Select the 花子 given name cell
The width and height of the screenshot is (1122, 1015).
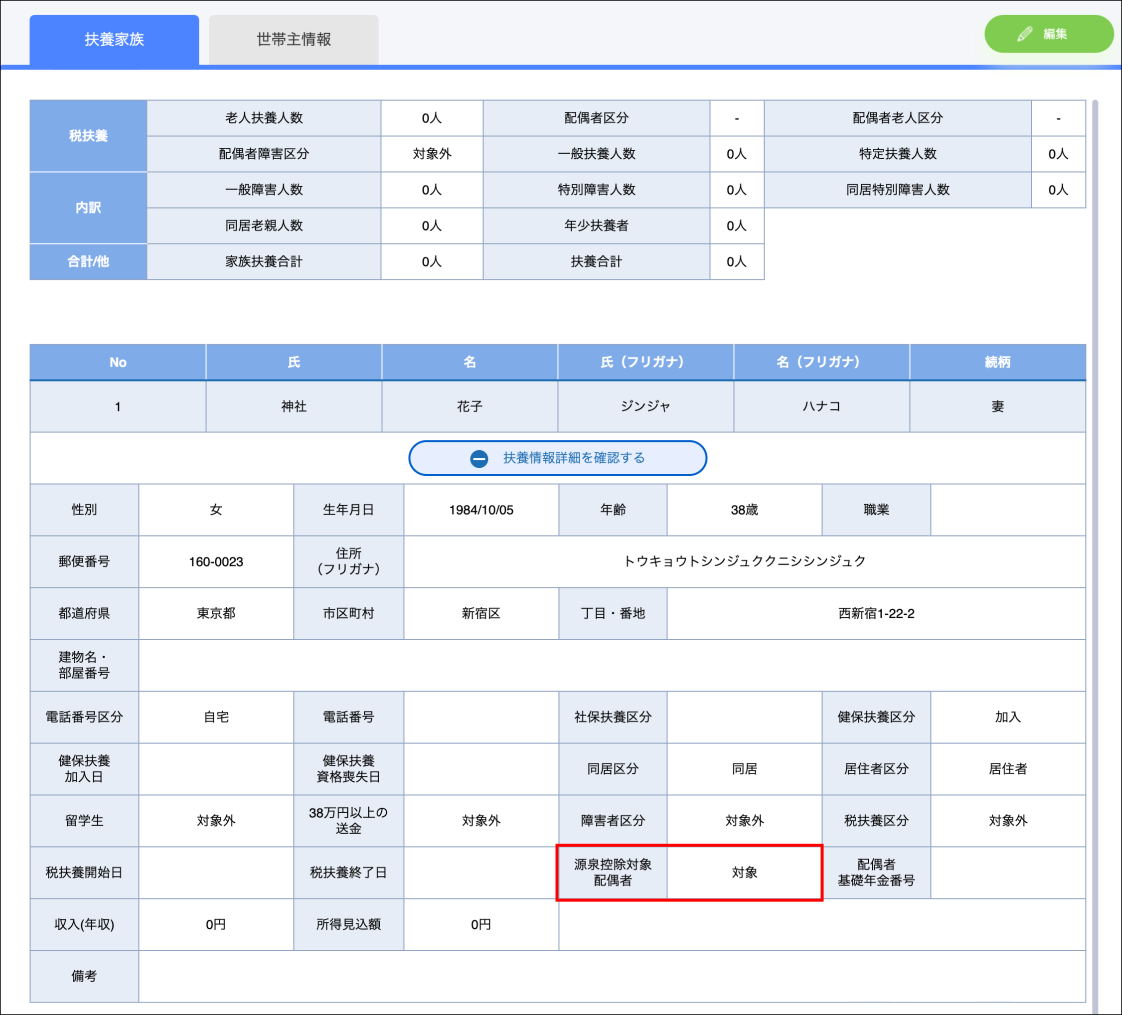tap(470, 407)
